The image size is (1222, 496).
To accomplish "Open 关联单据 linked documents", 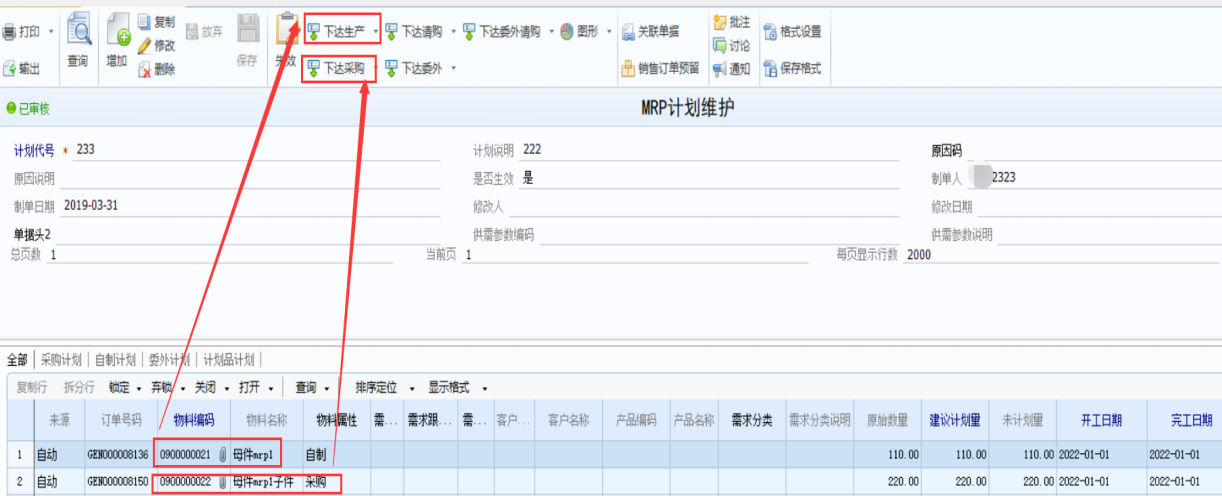I will (x=627, y=31).
